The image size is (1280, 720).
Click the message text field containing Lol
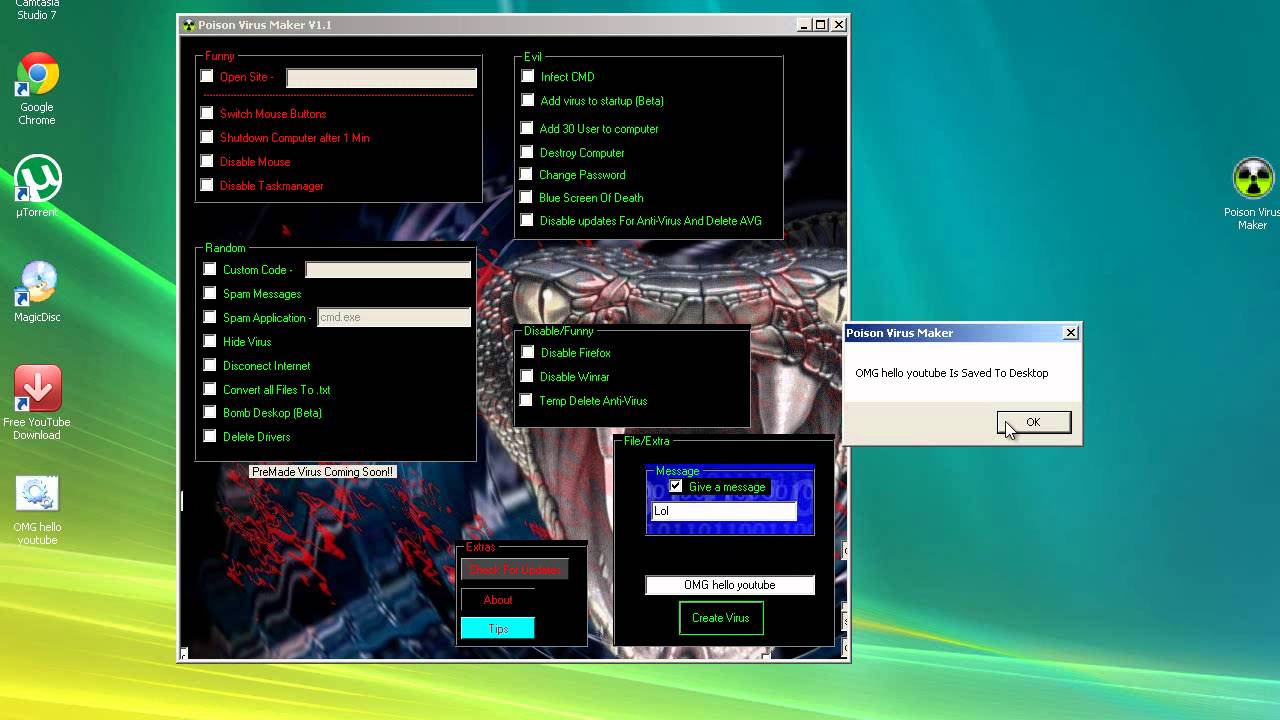[724, 511]
